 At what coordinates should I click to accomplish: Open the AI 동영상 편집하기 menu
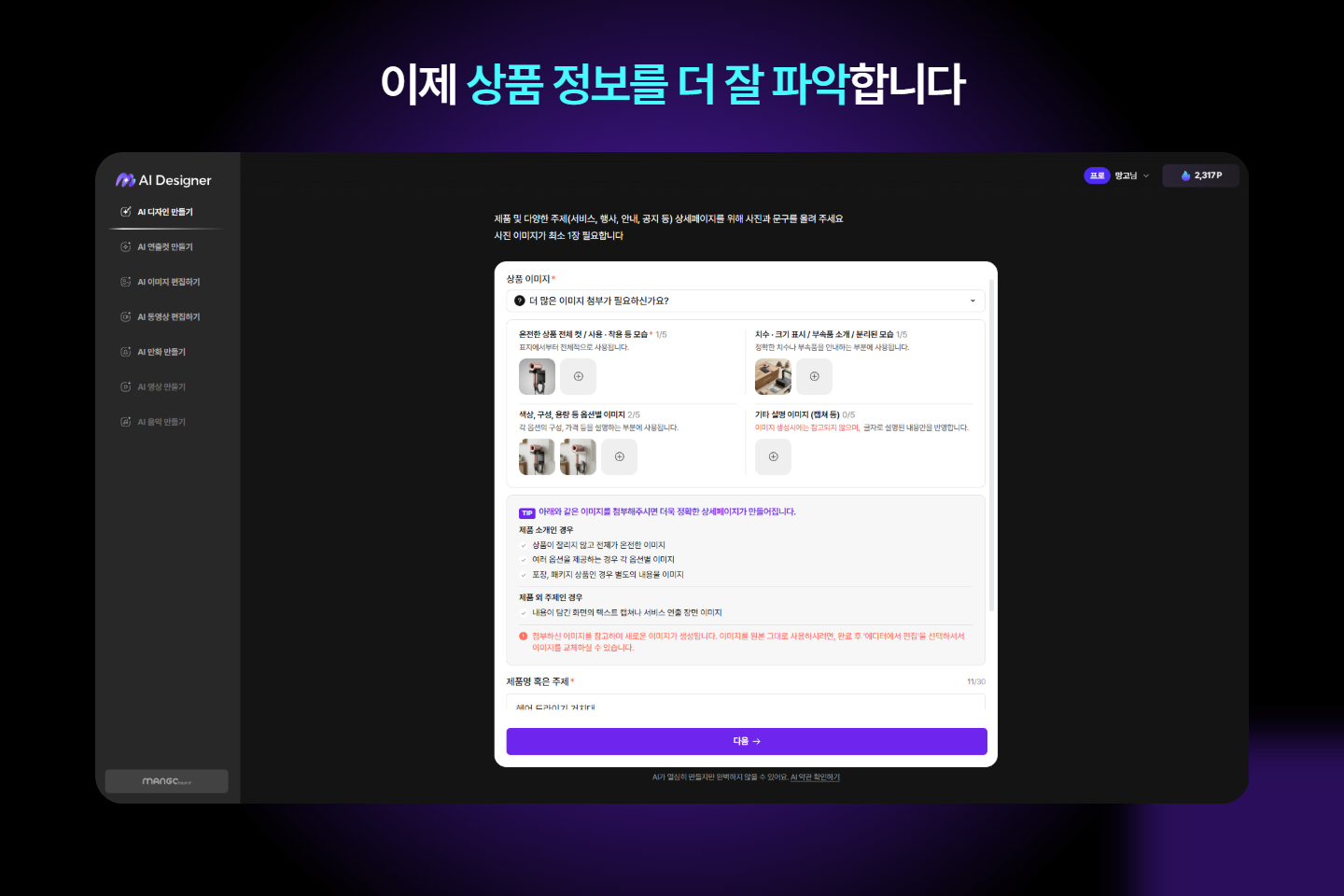pos(161,317)
